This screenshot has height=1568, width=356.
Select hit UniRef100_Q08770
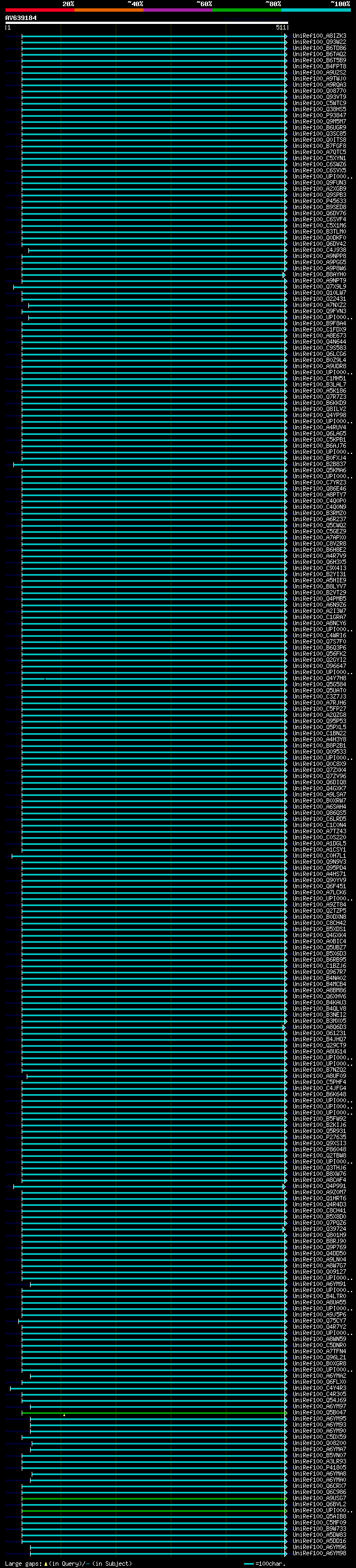319,91
